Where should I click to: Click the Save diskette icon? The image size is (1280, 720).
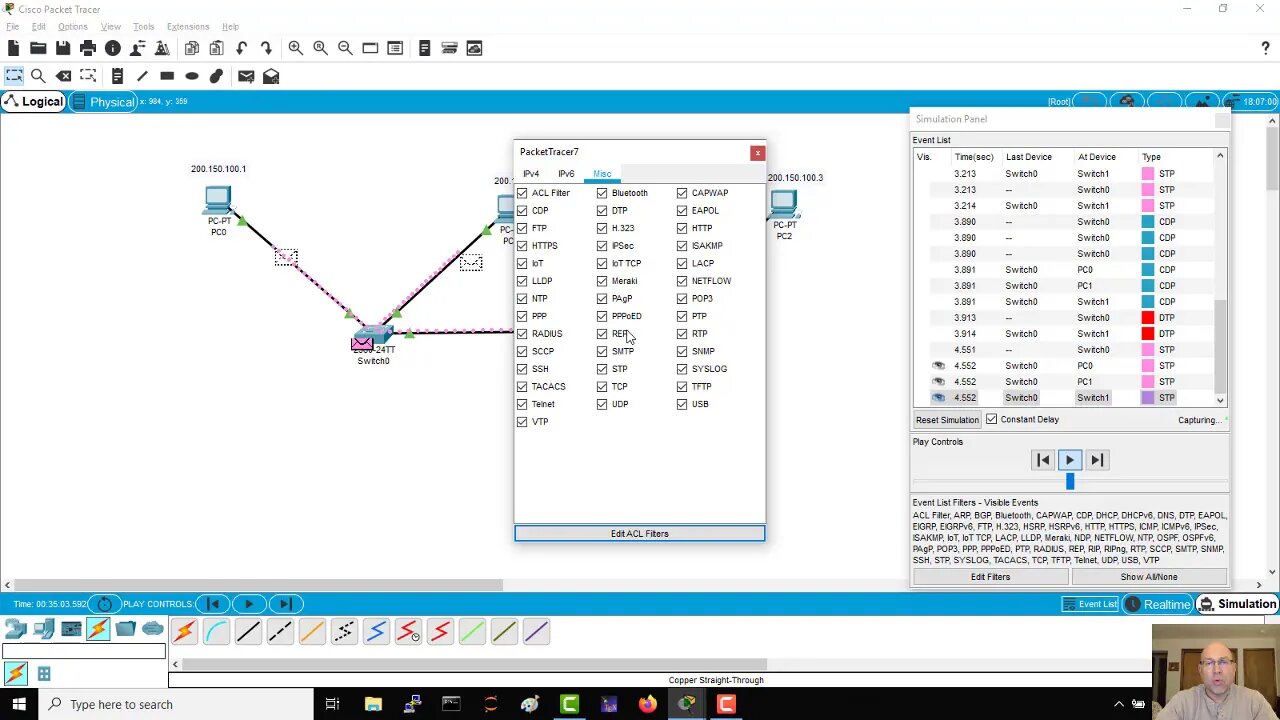click(63, 48)
